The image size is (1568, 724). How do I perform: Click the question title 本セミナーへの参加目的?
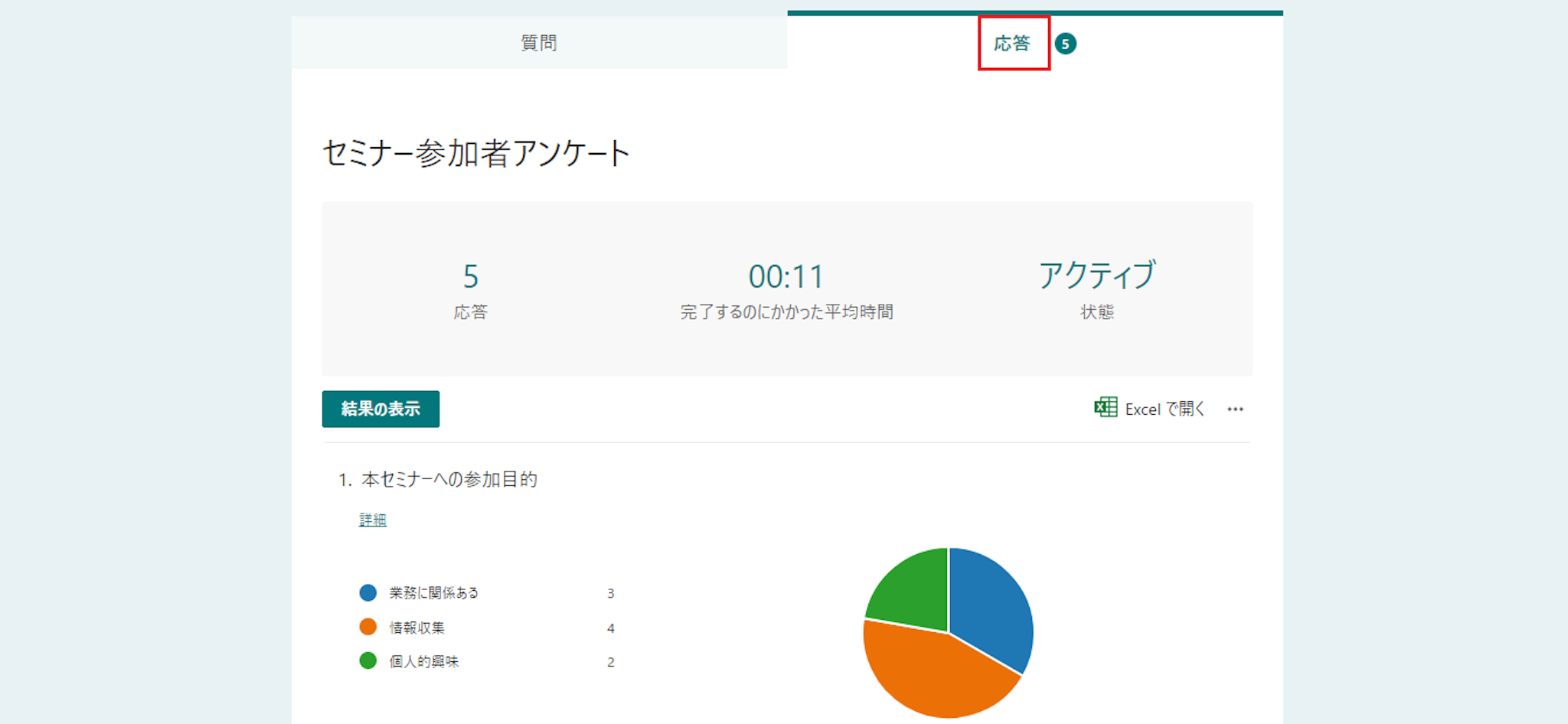[449, 480]
